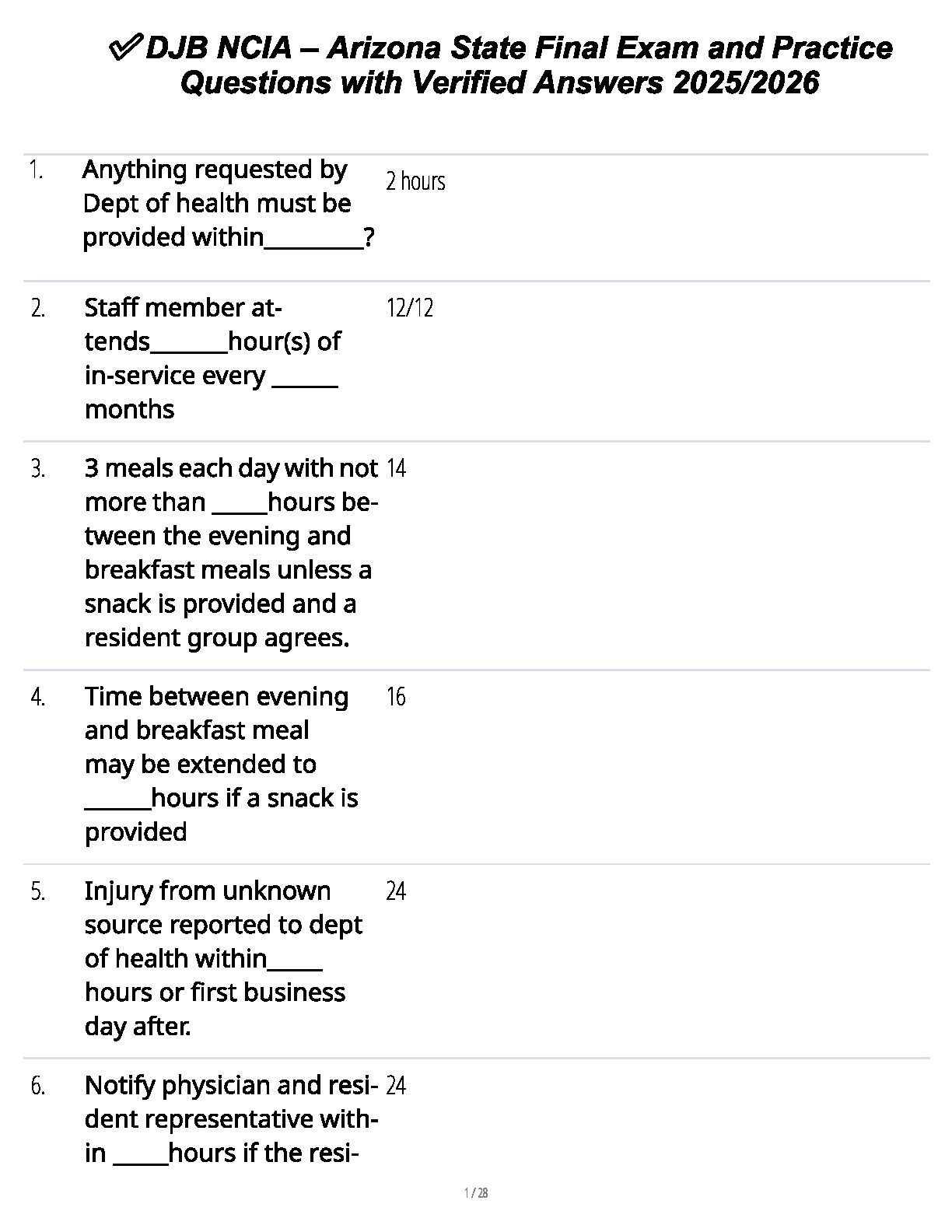Select question 5 about injury from unknown source
The height and width of the screenshot is (1232, 952).
click(222, 958)
